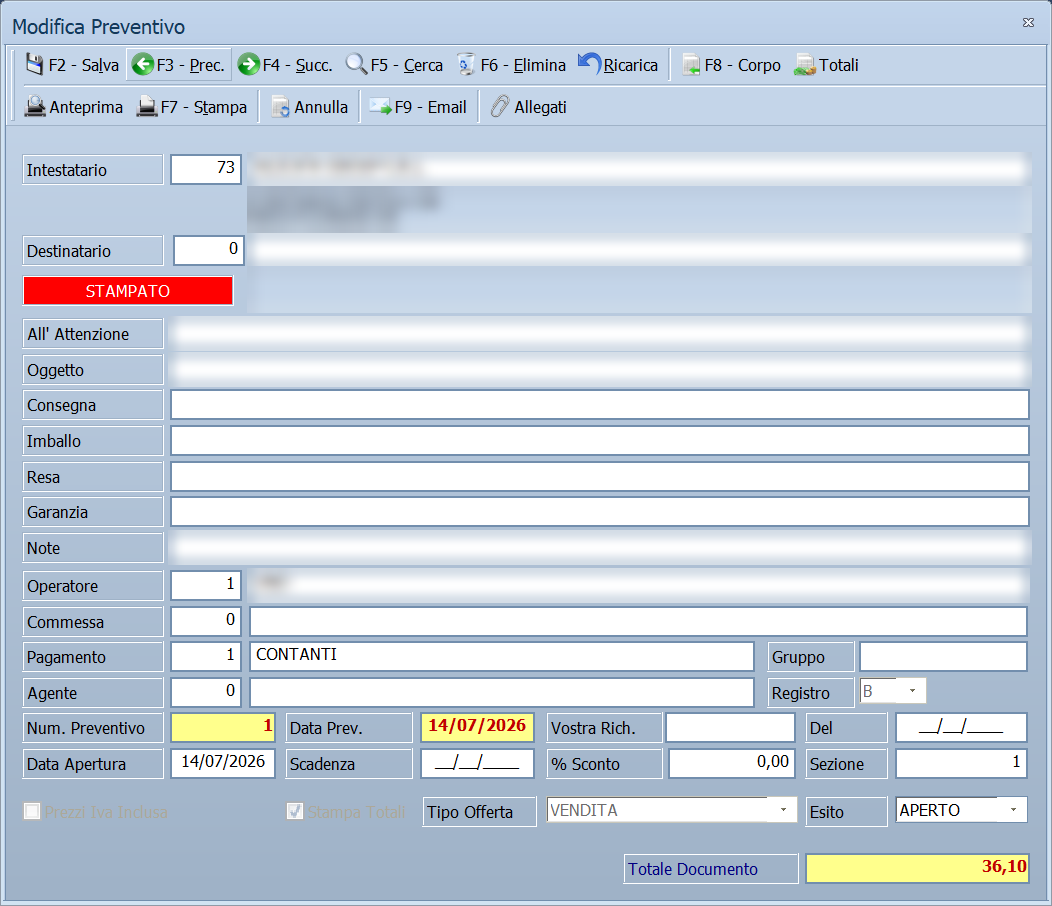
Task: Click into the Consegna text field
Action: coord(600,405)
